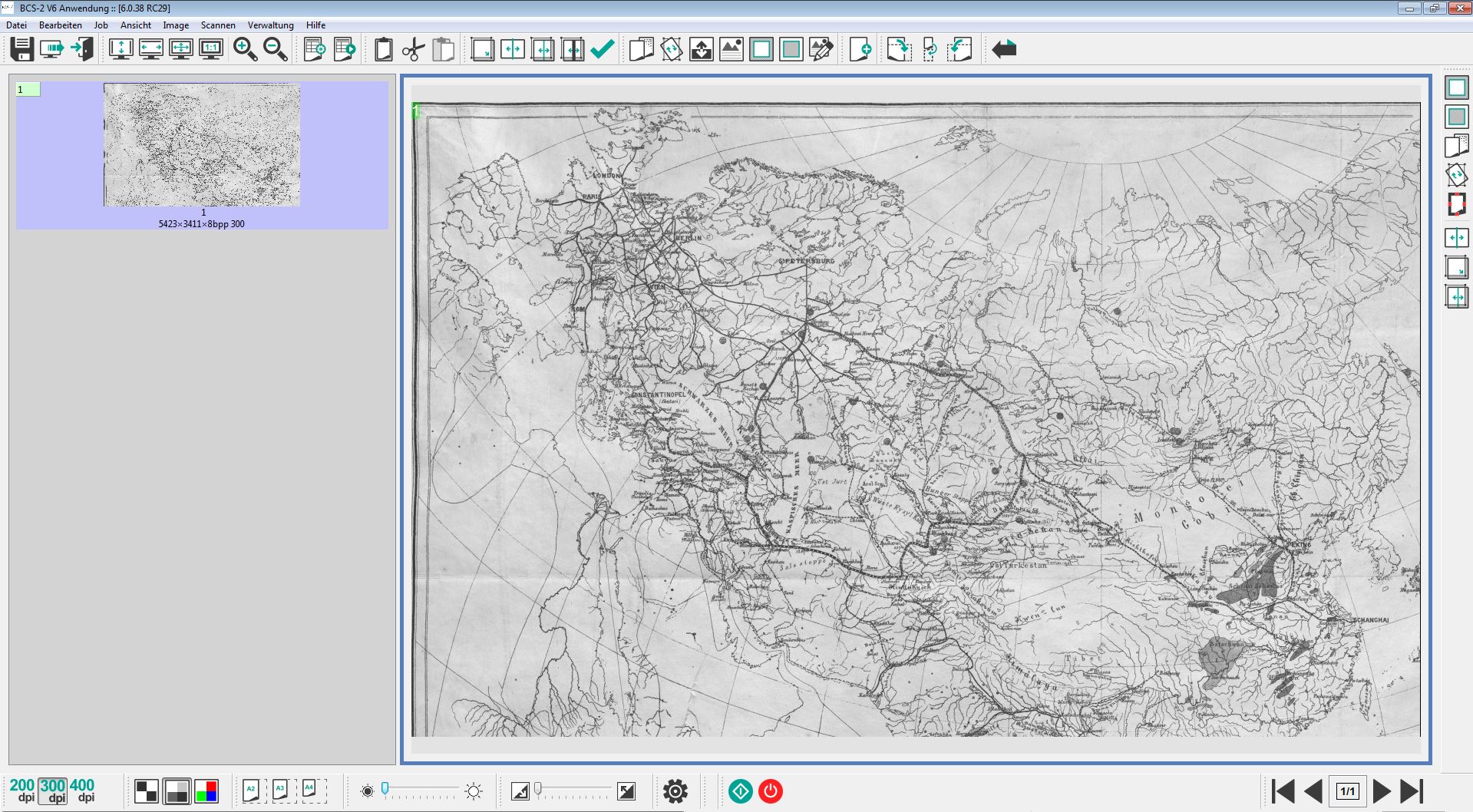This screenshot has height=812, width=1473.
Task: Click the exit door icon
Action: pos(82,49)
